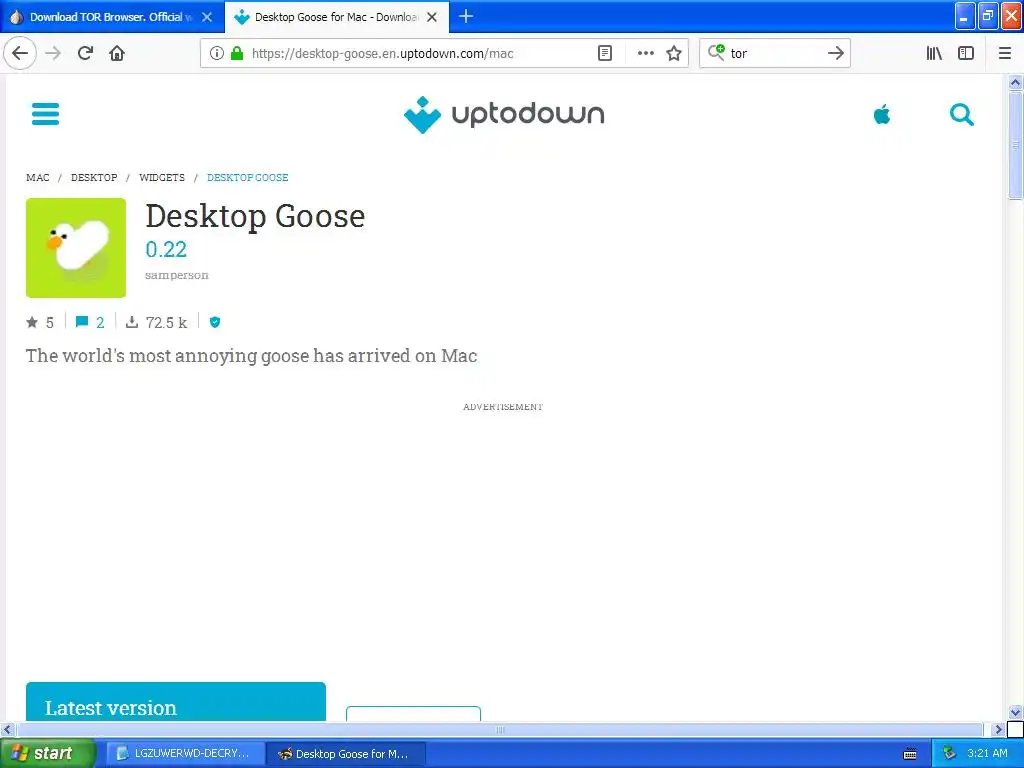Toggle reader view in address bar
1024x768 pixels.
605,53
